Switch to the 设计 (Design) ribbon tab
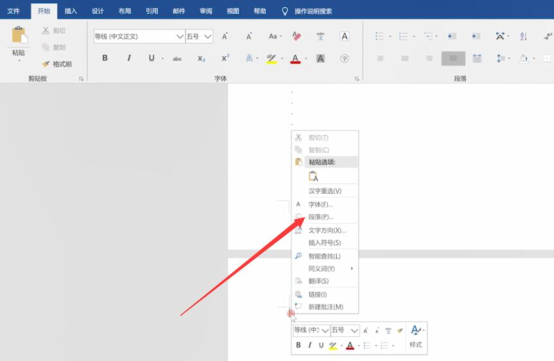 coord(98,11)
